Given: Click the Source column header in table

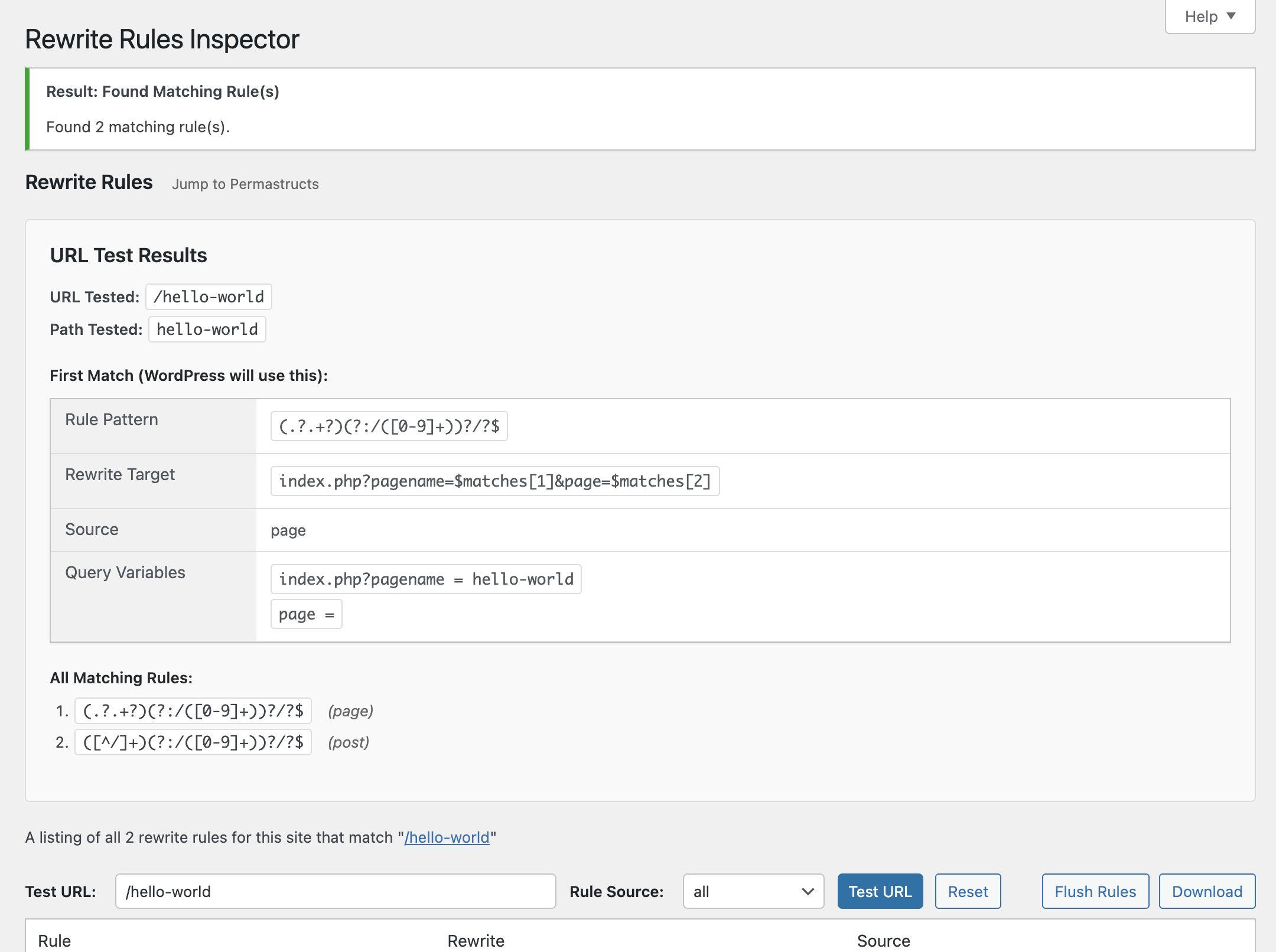Looking at the screenshot, I should click(x=883, y=940).
